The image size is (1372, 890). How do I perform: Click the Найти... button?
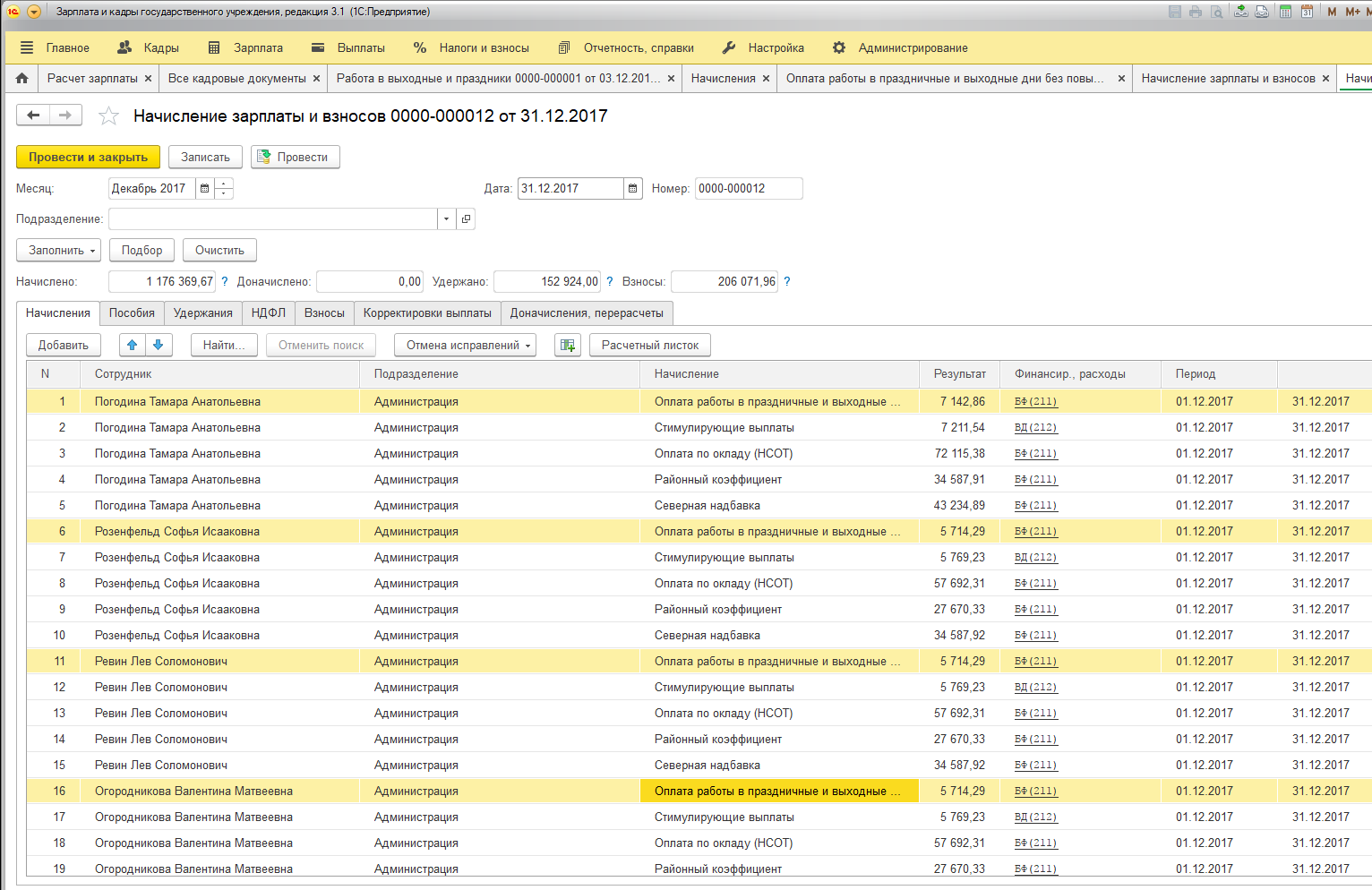click(224, 345)
